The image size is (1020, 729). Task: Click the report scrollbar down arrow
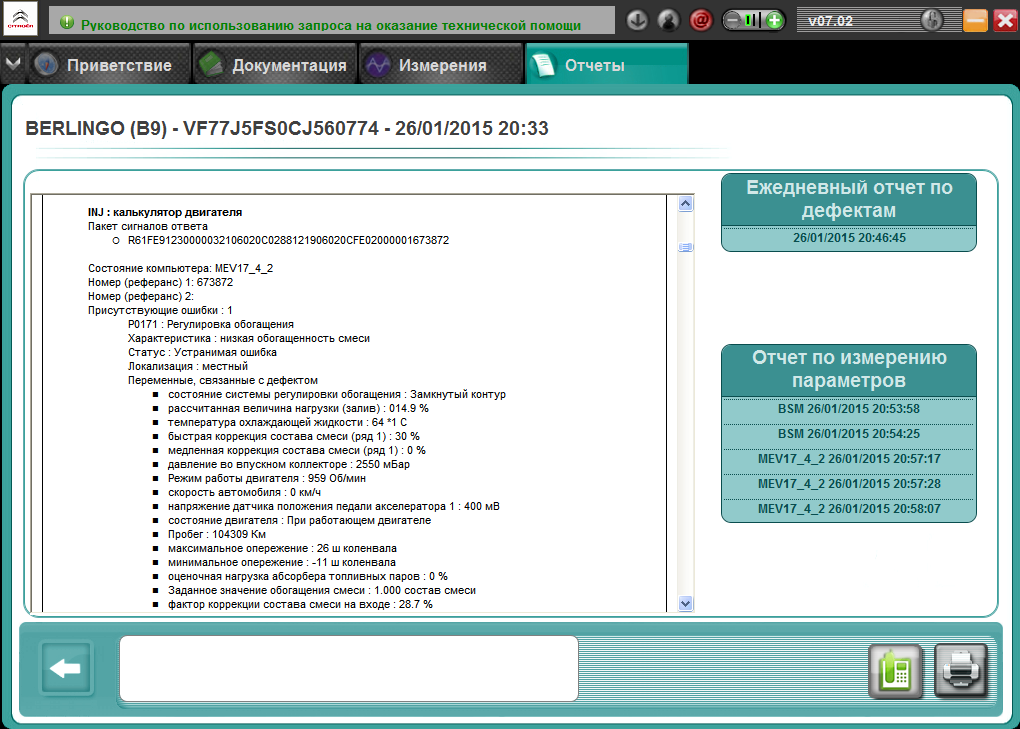685,603
